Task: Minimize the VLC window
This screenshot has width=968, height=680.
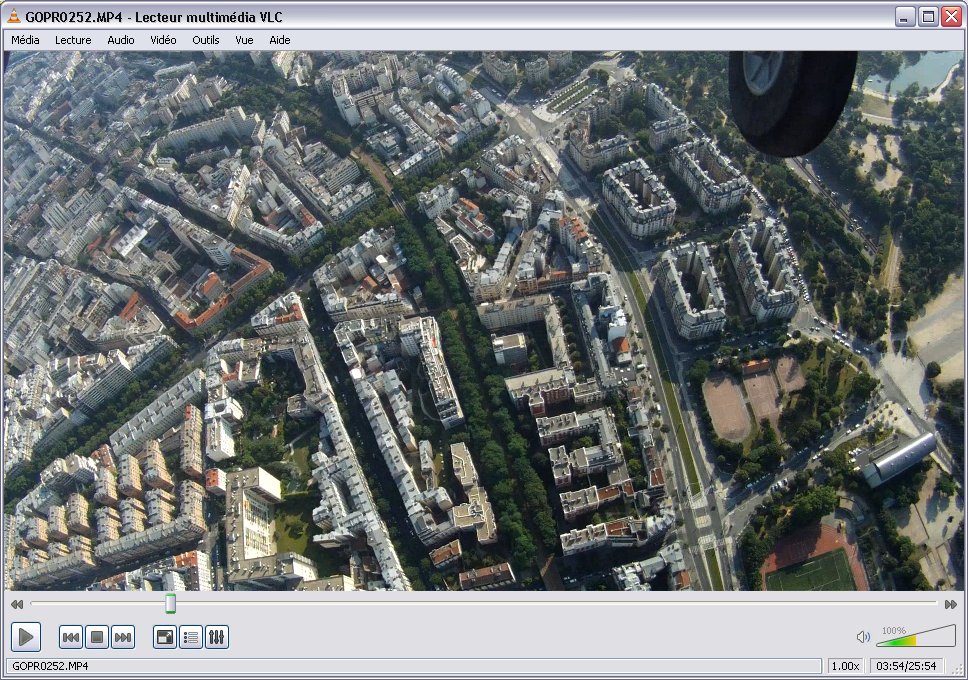Action: [904, 17]
